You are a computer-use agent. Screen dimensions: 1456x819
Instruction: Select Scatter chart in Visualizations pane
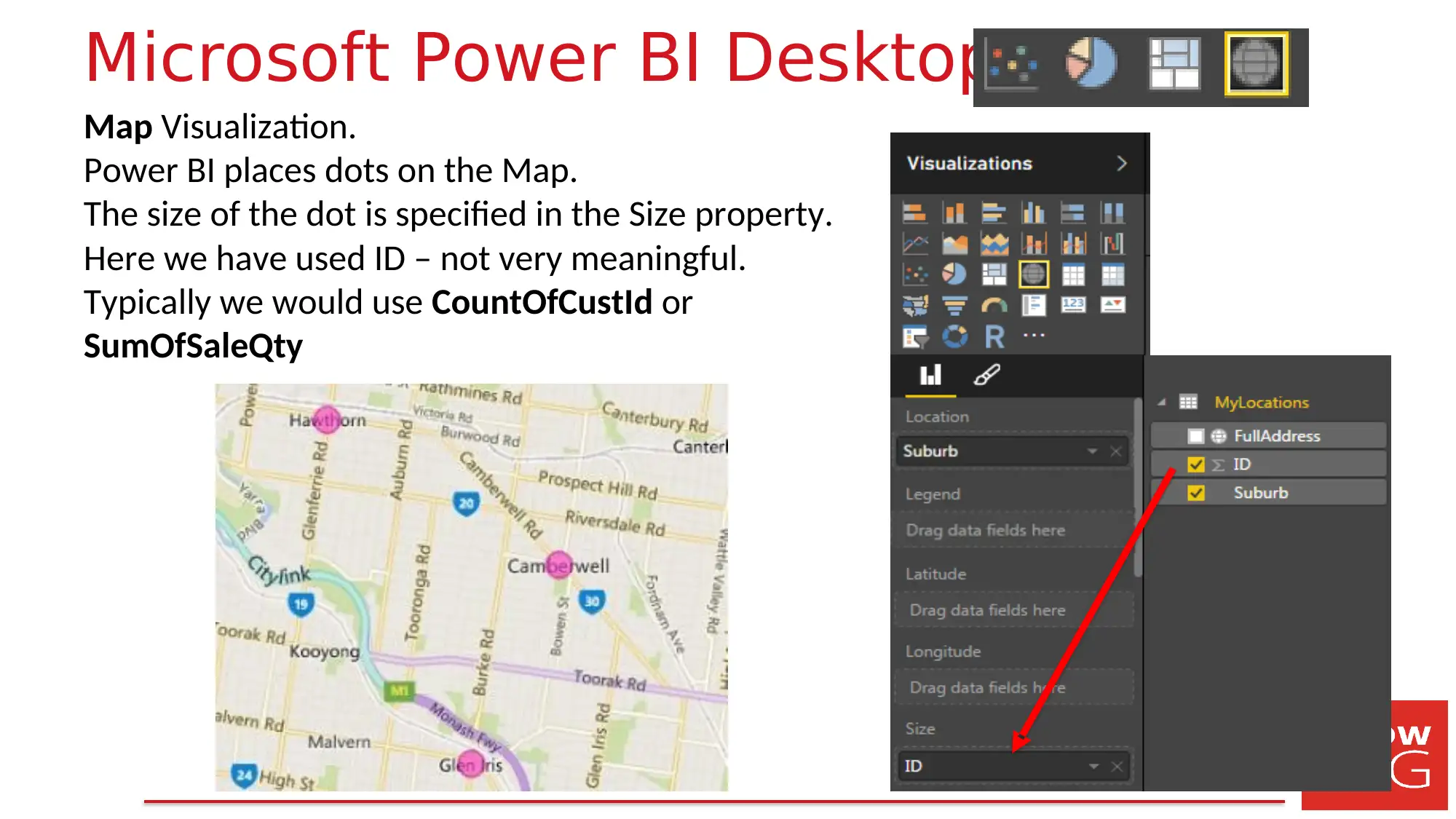point(915,274)
